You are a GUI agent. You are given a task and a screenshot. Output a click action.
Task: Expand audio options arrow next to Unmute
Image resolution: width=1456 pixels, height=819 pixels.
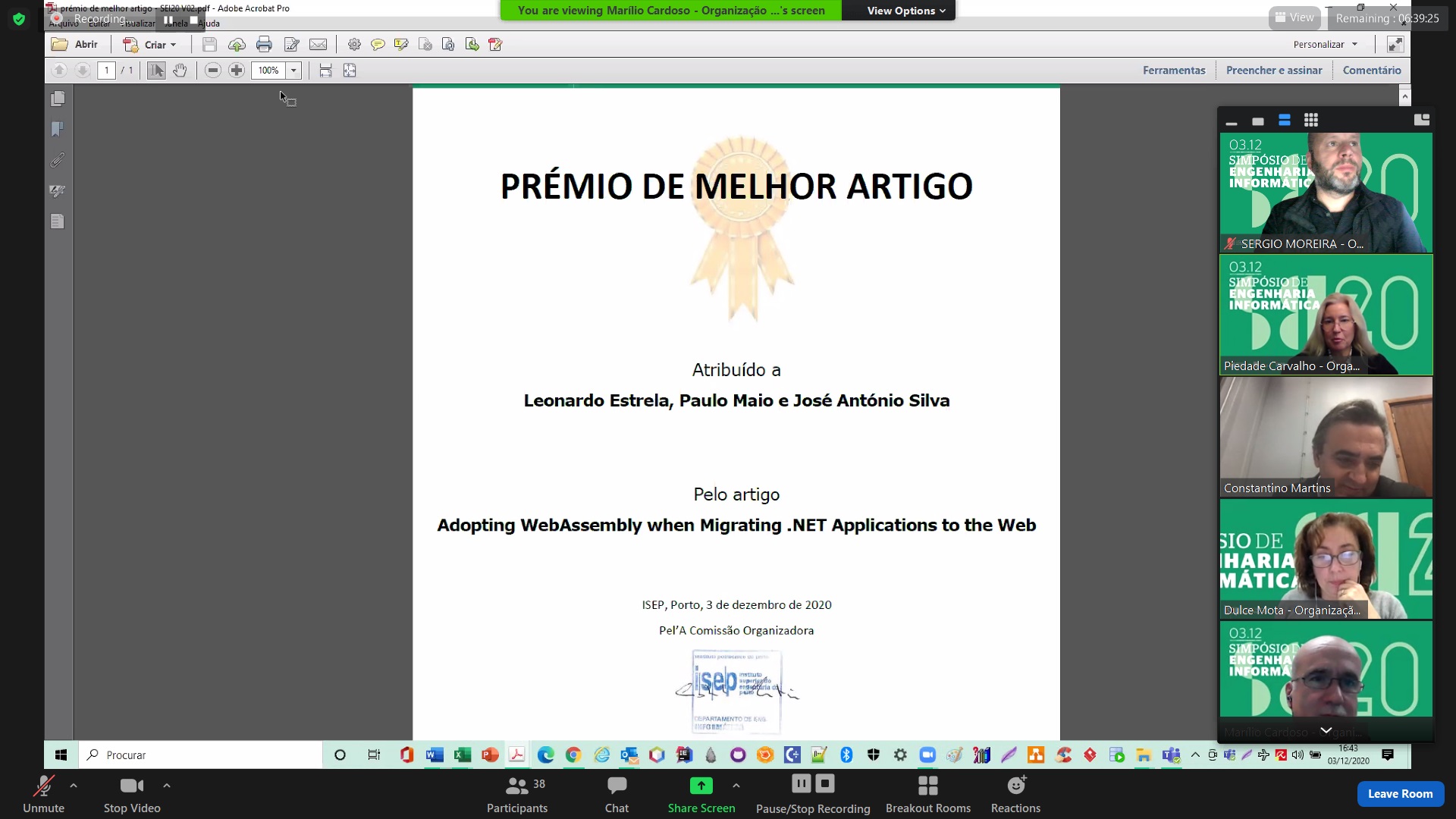coord(74,786)
